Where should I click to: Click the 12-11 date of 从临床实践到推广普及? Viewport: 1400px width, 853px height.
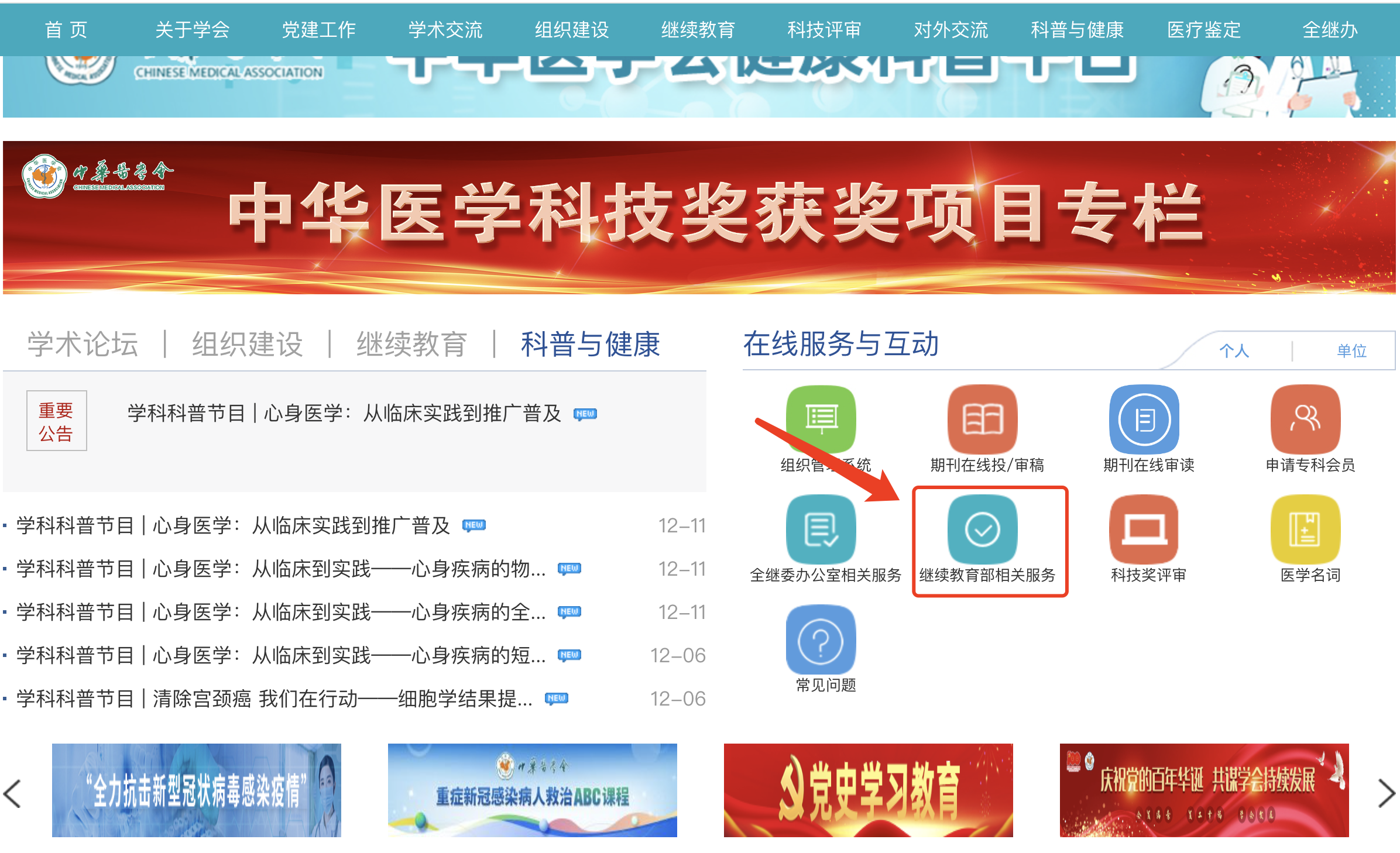[x=682, y=525]
